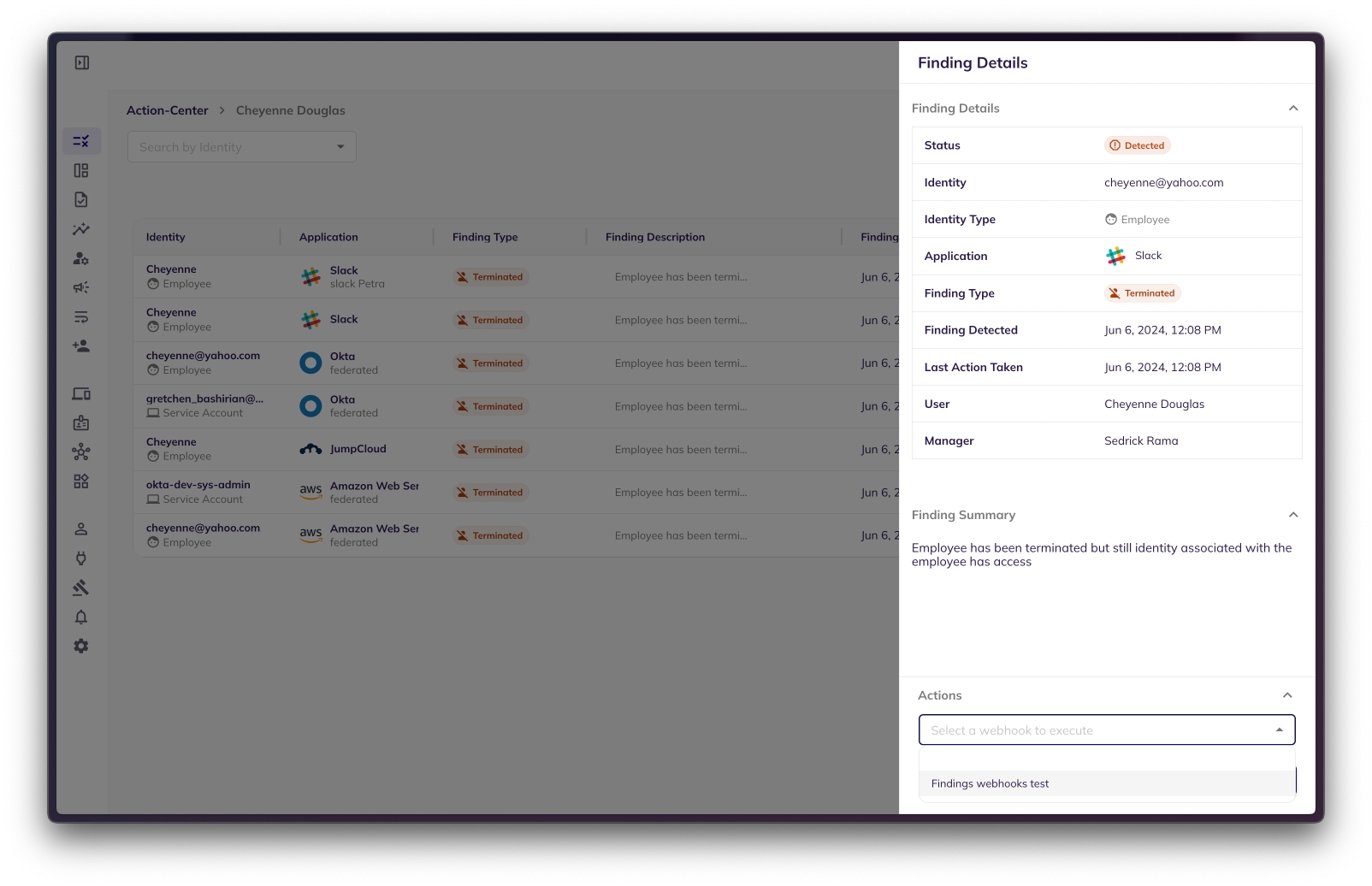The image size is (1372, 886).
Task: Click the Action-Center breadcrumb link
Action: 168,110
